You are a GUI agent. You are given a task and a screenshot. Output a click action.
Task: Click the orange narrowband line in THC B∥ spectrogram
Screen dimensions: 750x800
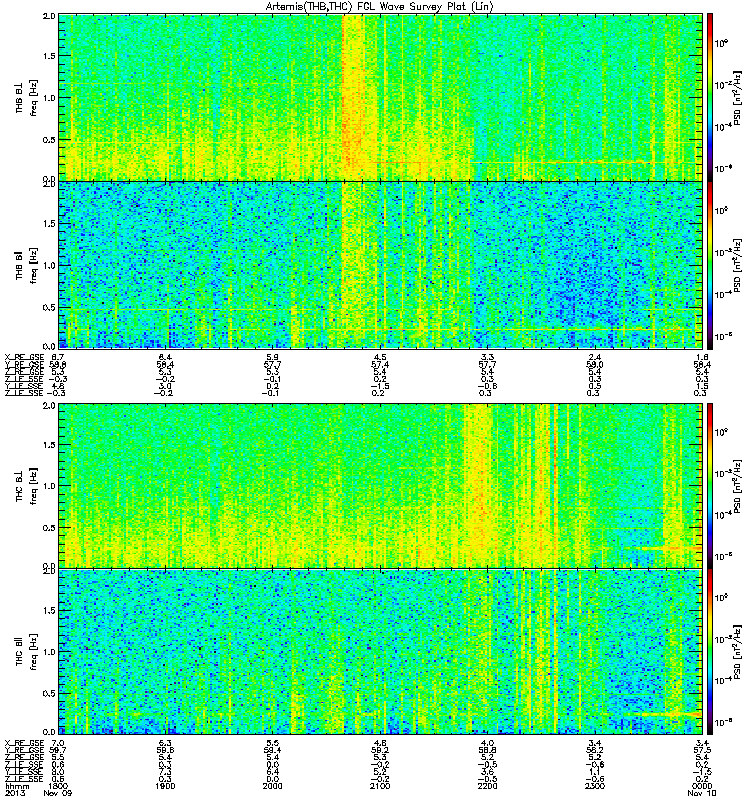point(663,714)
